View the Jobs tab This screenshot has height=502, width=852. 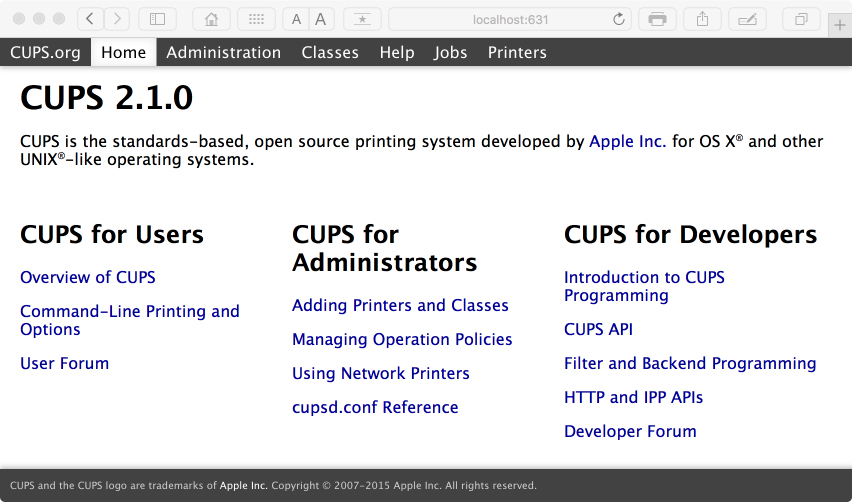point(450,52)
